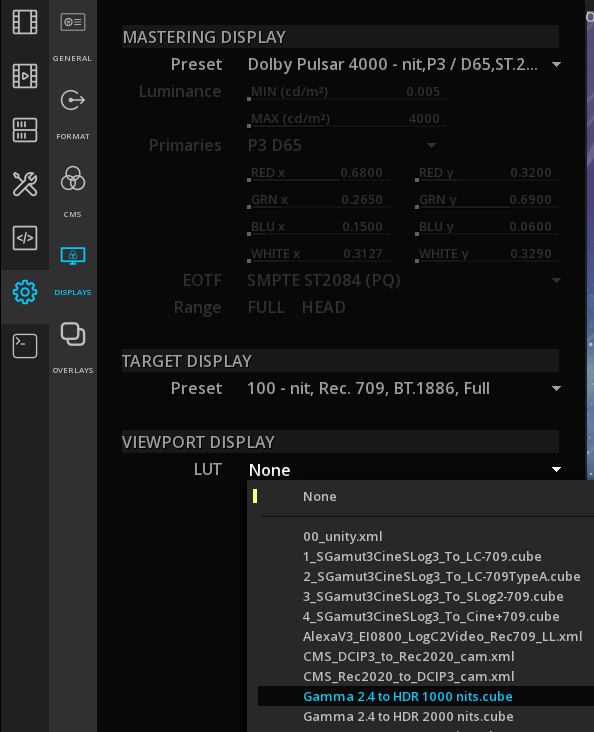Click the filmstrip icon at top of sidebar
594x732 pixels.
pos(25,22)
